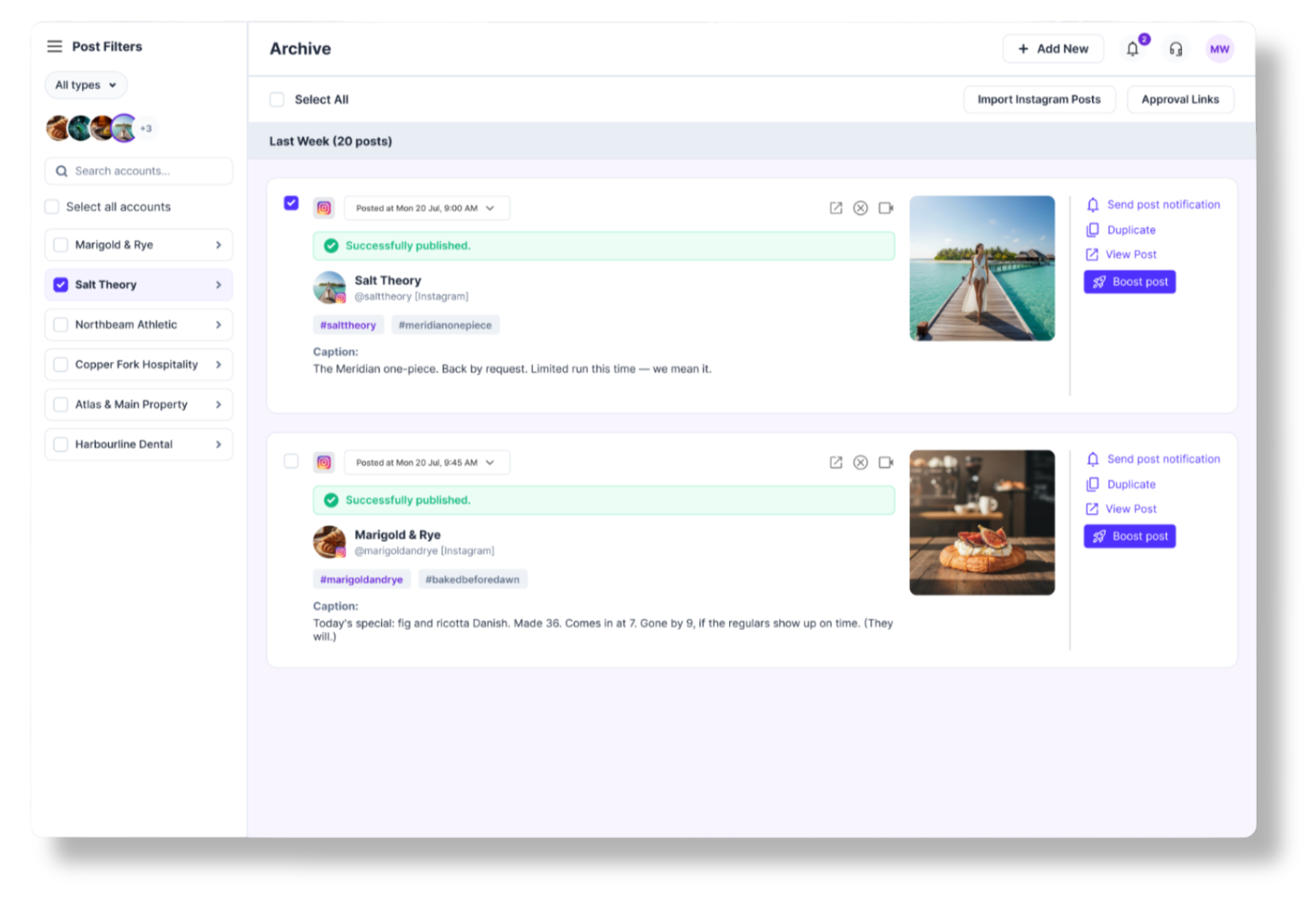The width and height of the screenshot is (1316, 904).
Task: Check the Marigold & Rye account checkbox
Action: (61, 245)
